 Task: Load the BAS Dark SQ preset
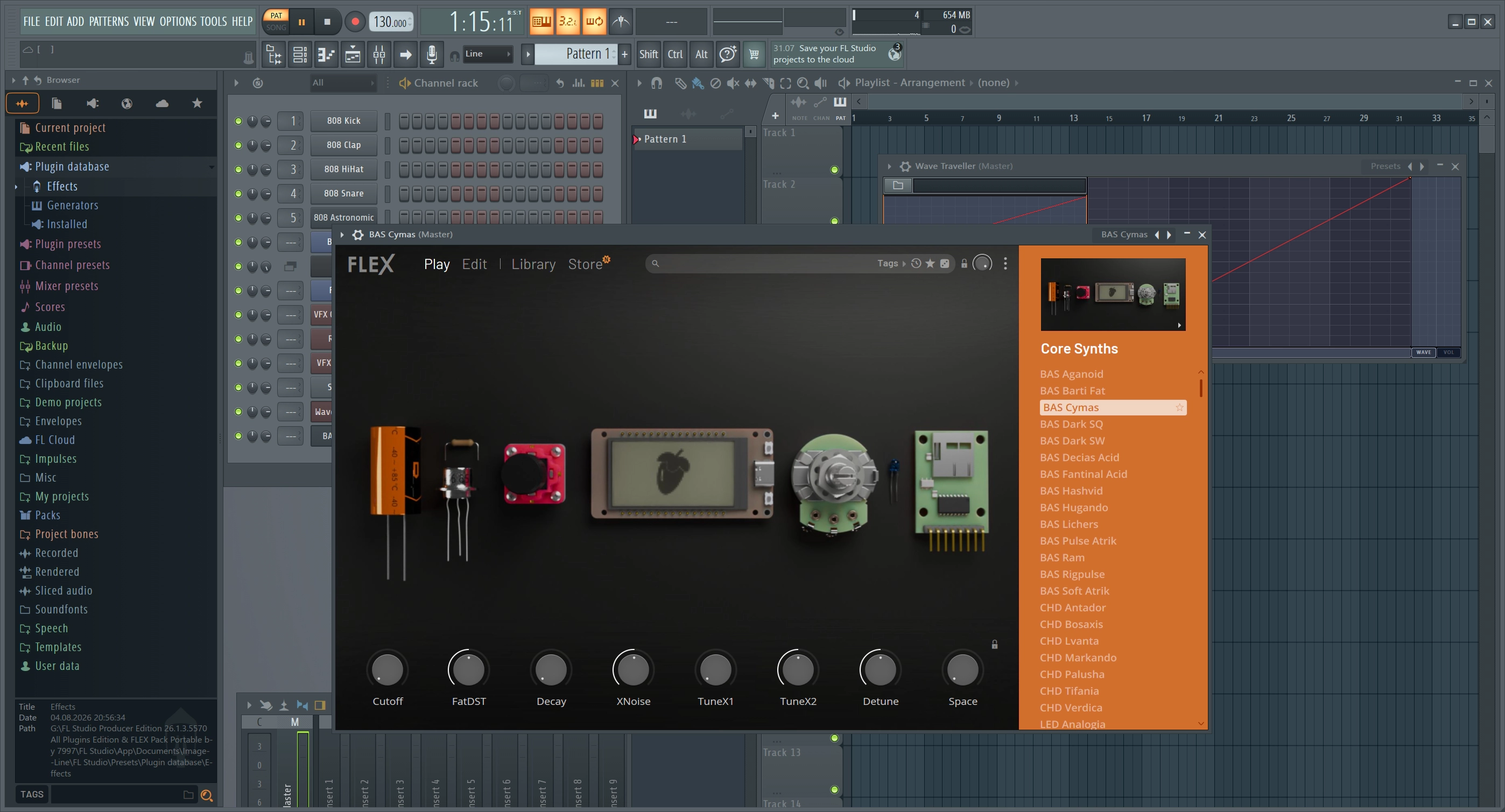[1071, 424]
